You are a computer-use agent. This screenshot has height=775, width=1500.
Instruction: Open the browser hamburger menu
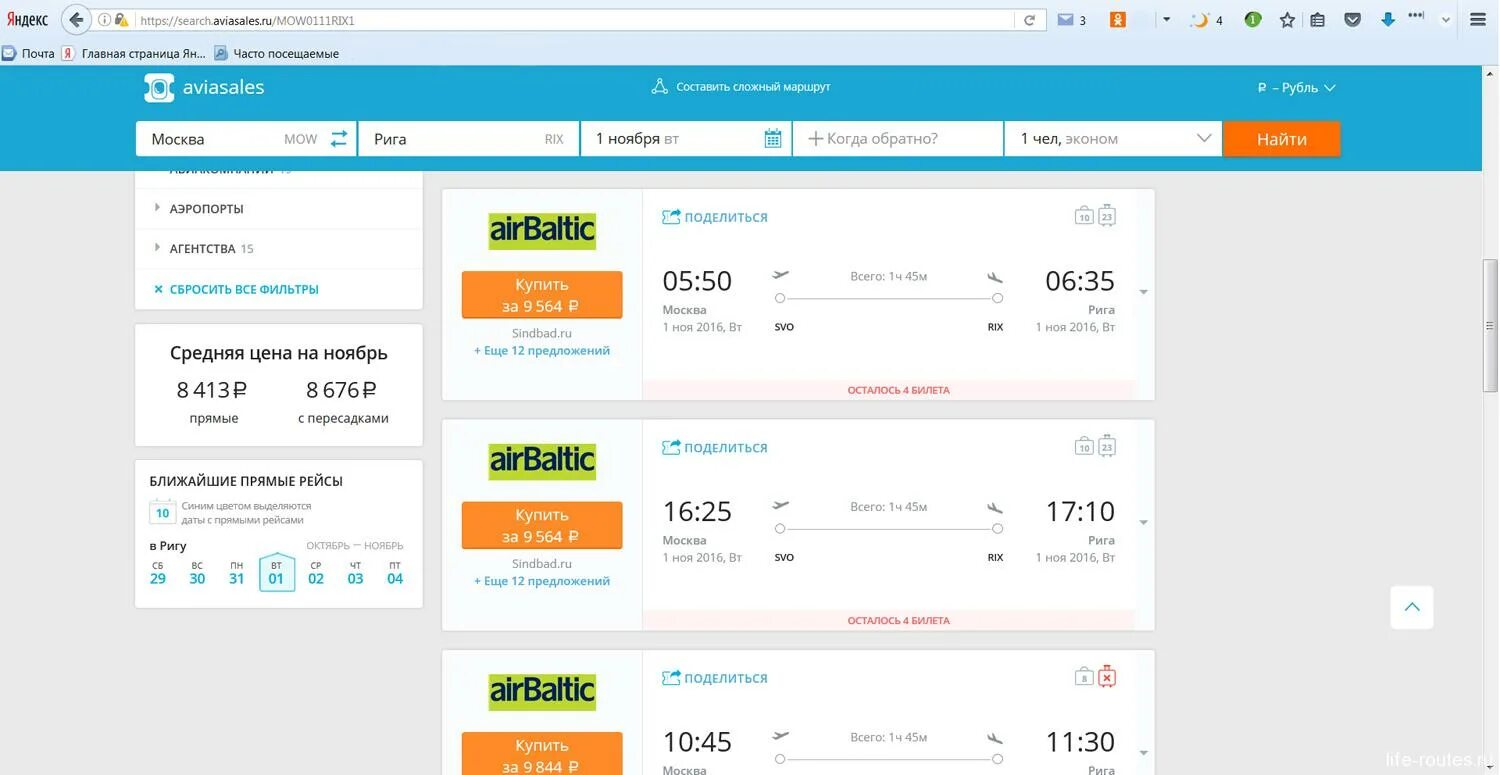click(x=1478, y=20)
